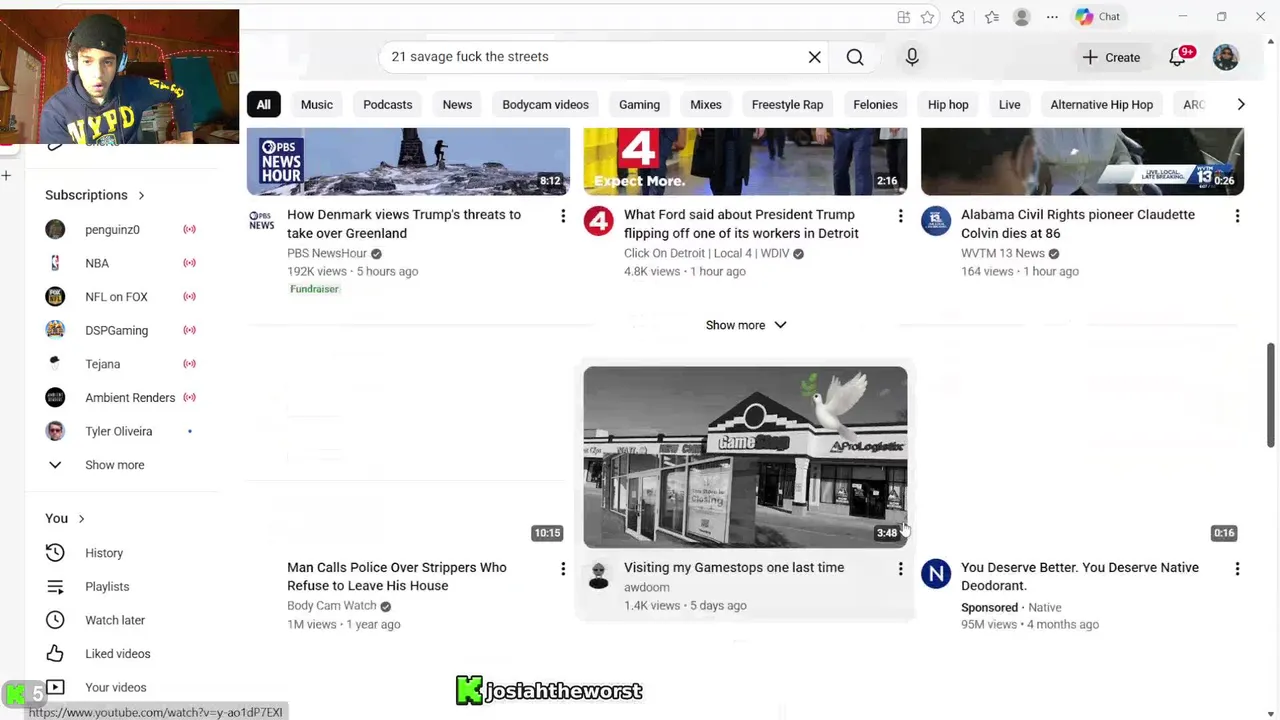The width and height of the screenshot is (1280, 720).
Task: Open browser settings and more menu
Action: pos(1052,17)
